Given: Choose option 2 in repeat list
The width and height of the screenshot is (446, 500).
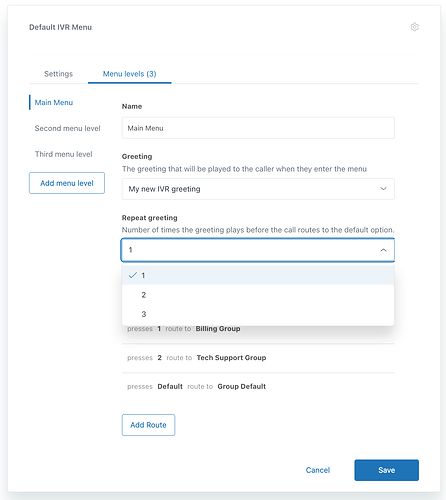Looking at the screenshot, I should tap(258, 295).
